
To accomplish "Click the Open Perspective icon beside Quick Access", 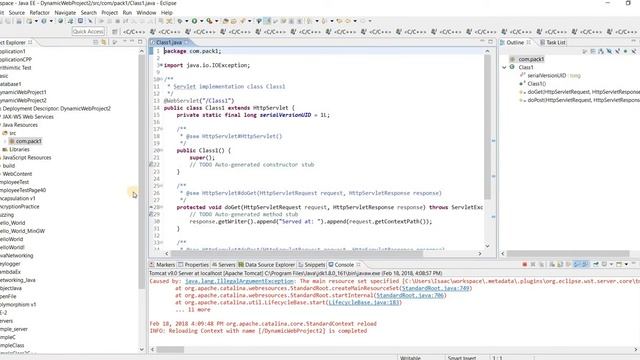I will [x=115, y=31].
